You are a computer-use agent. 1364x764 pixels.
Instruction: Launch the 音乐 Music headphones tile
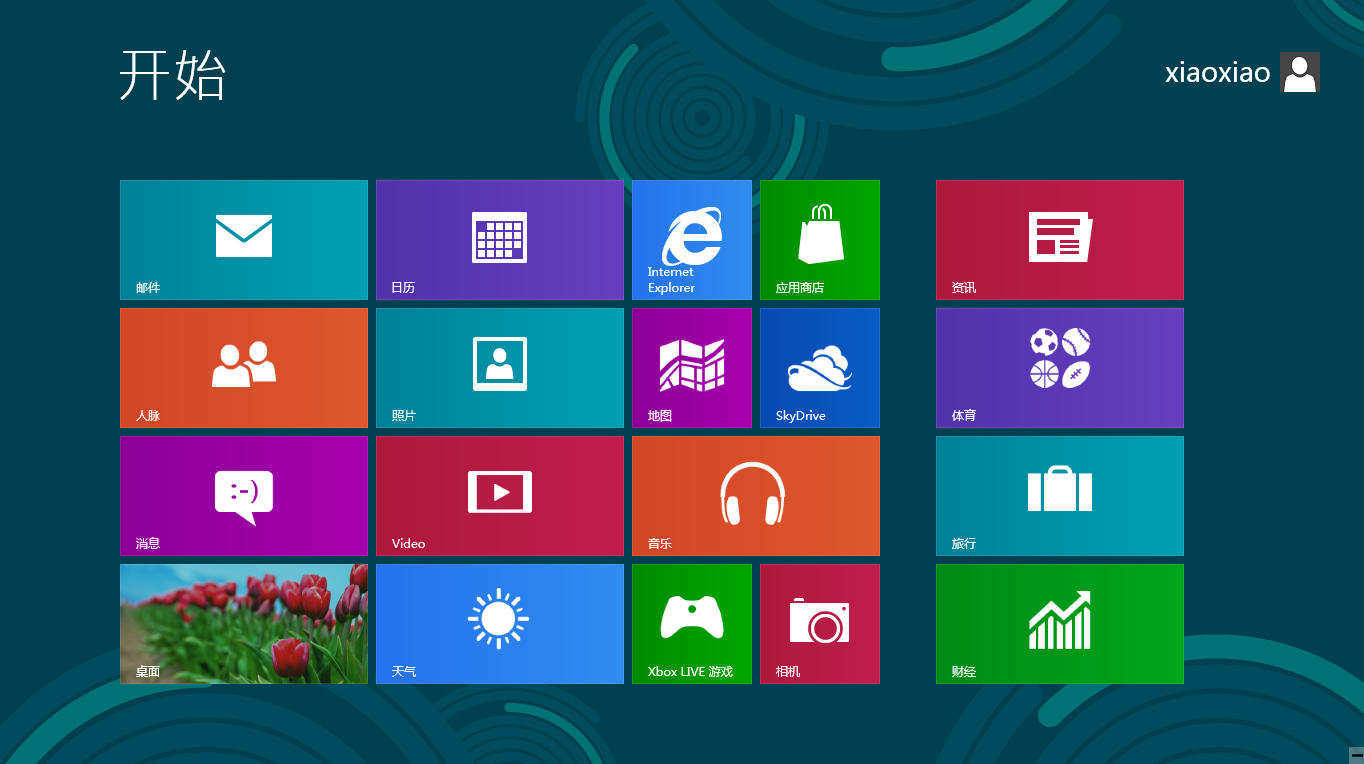[756, 496]
